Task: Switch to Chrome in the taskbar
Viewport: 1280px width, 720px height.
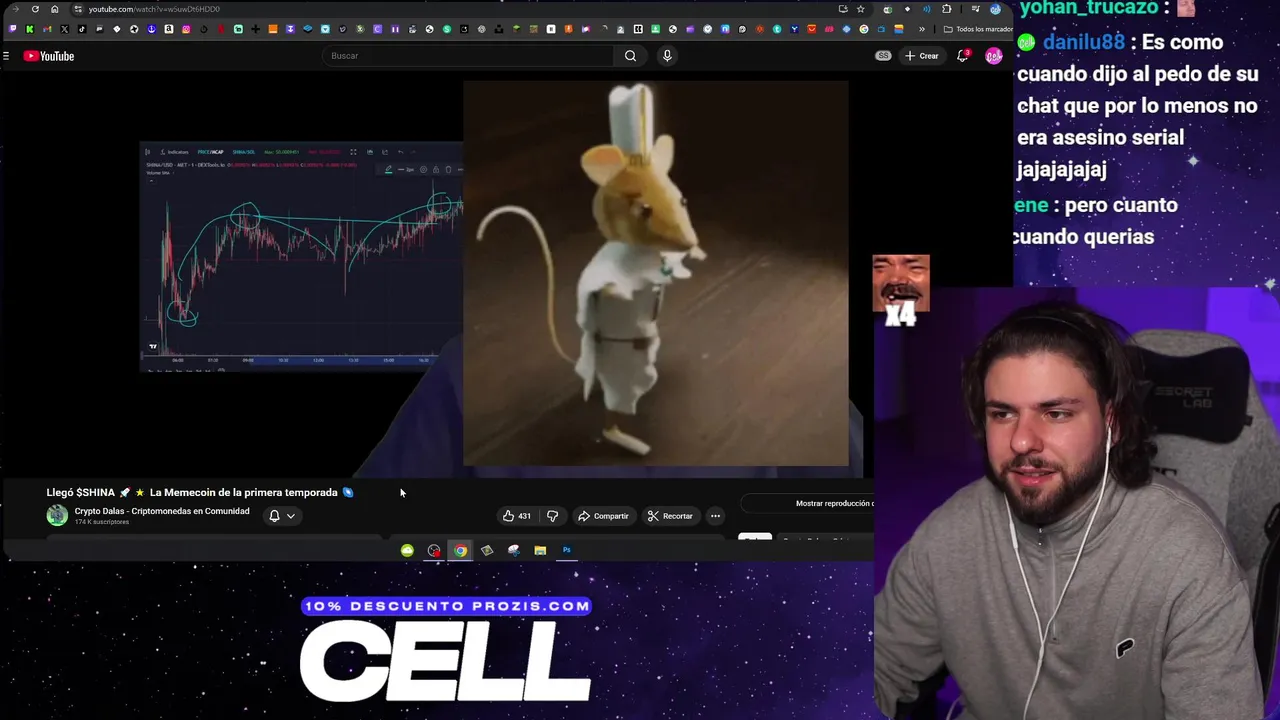Action: [x=460, y=550]
